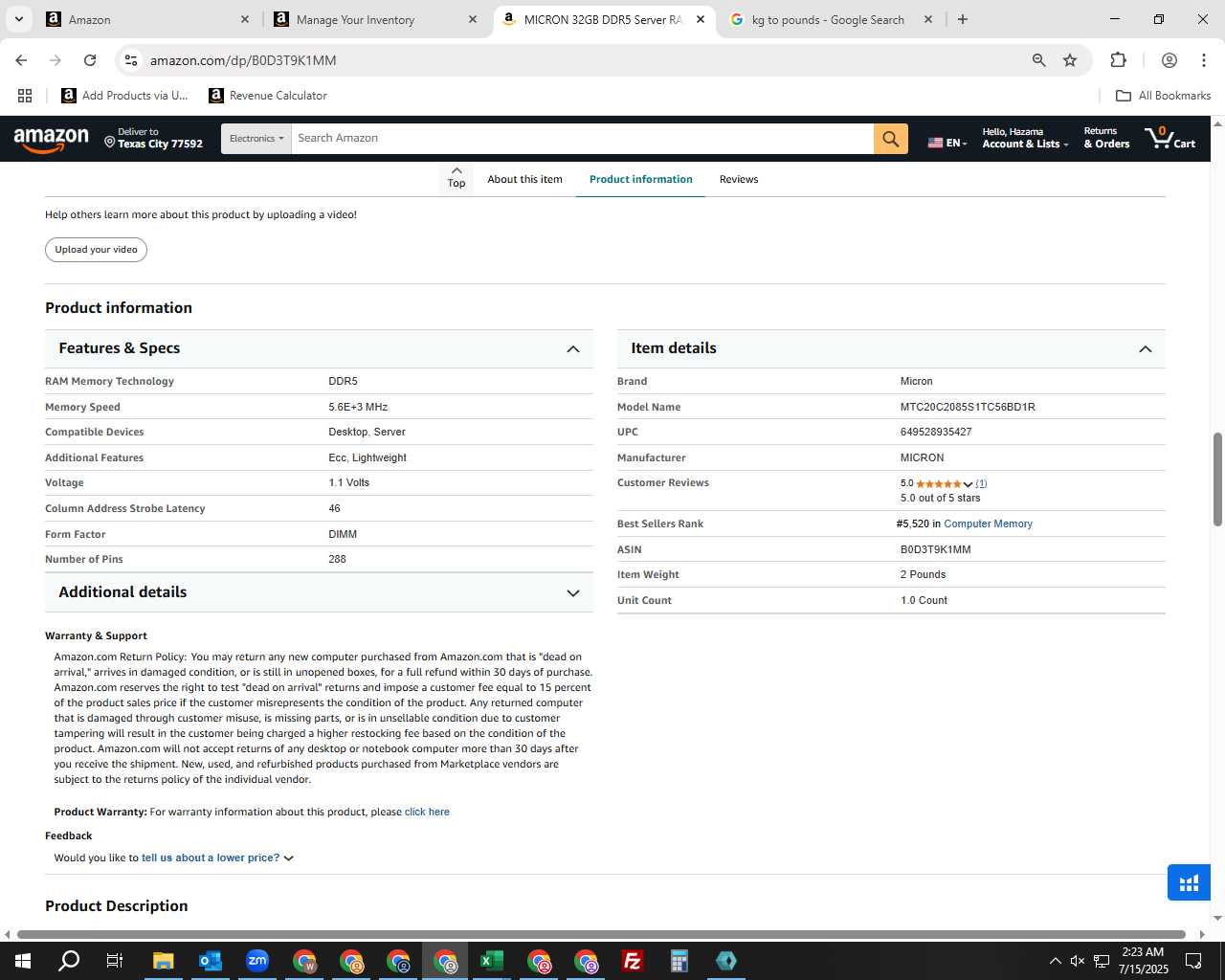Image resolution: width=1225 pixels, height=980 pixels.
Task: Open Zoom from the taskbar
Action: tap(257, 961)
